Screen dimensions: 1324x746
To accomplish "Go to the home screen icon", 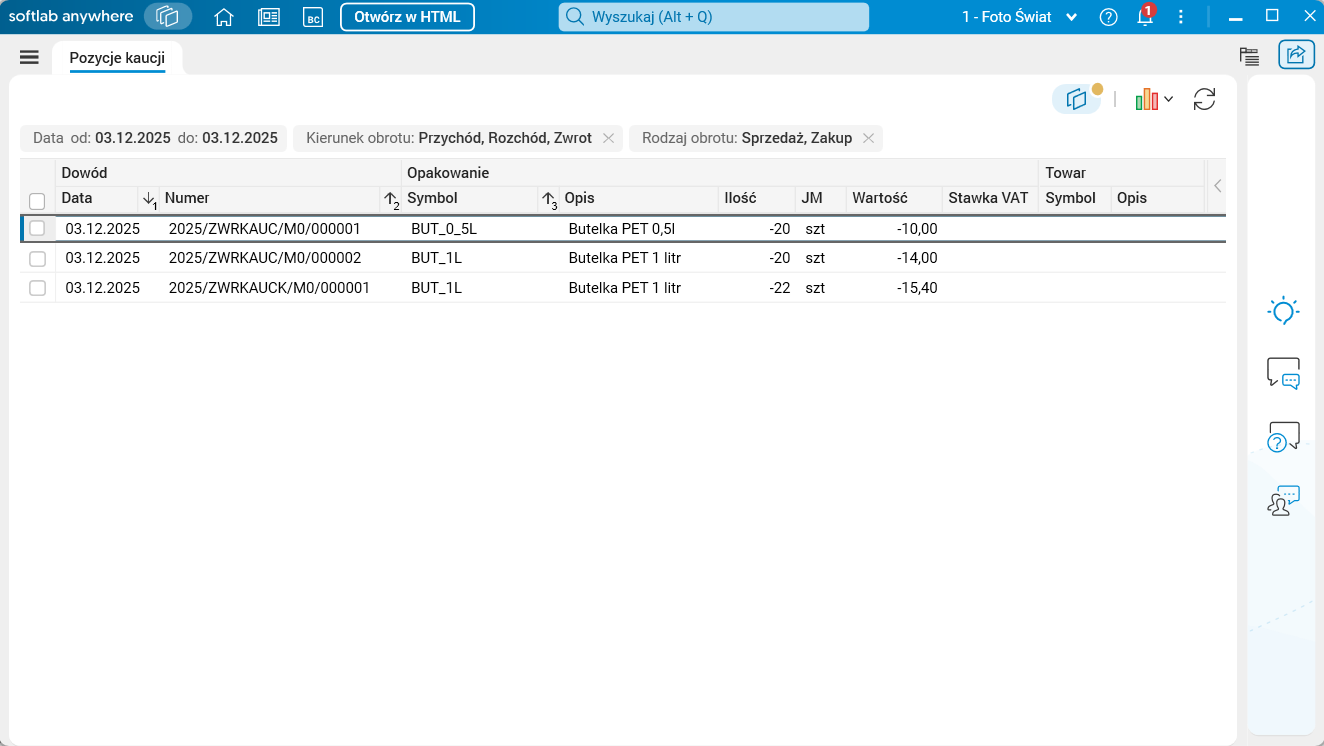I will point(224,17).
